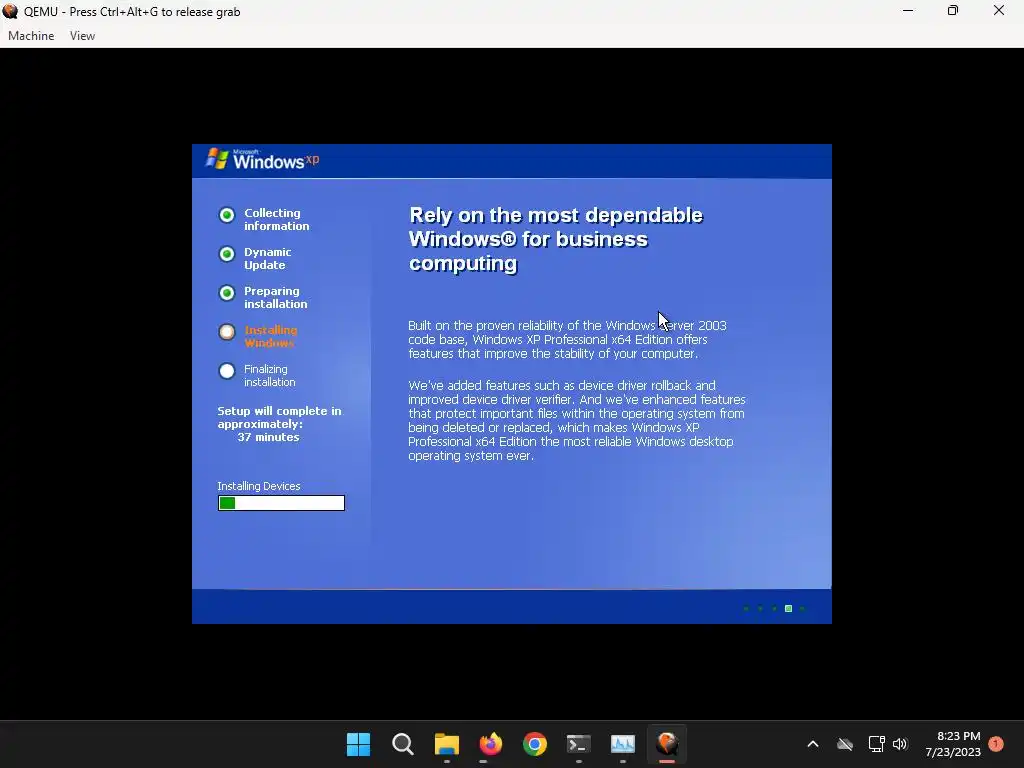Screen dimensions: 1024x768
Task: Open the volume speaker tray icon
Action: pos(900,744)
